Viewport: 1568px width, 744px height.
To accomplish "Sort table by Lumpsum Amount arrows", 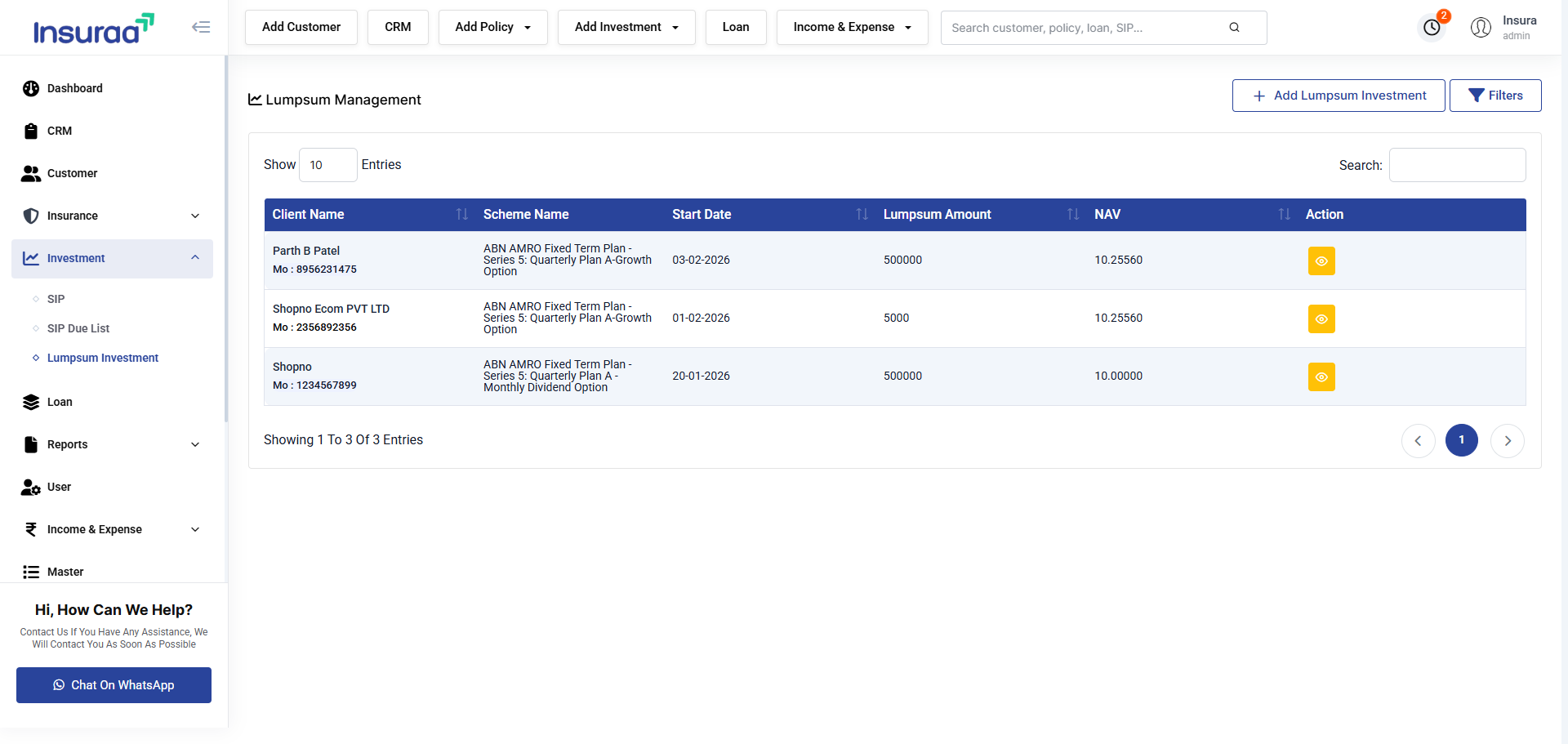I will (1073, 214).
